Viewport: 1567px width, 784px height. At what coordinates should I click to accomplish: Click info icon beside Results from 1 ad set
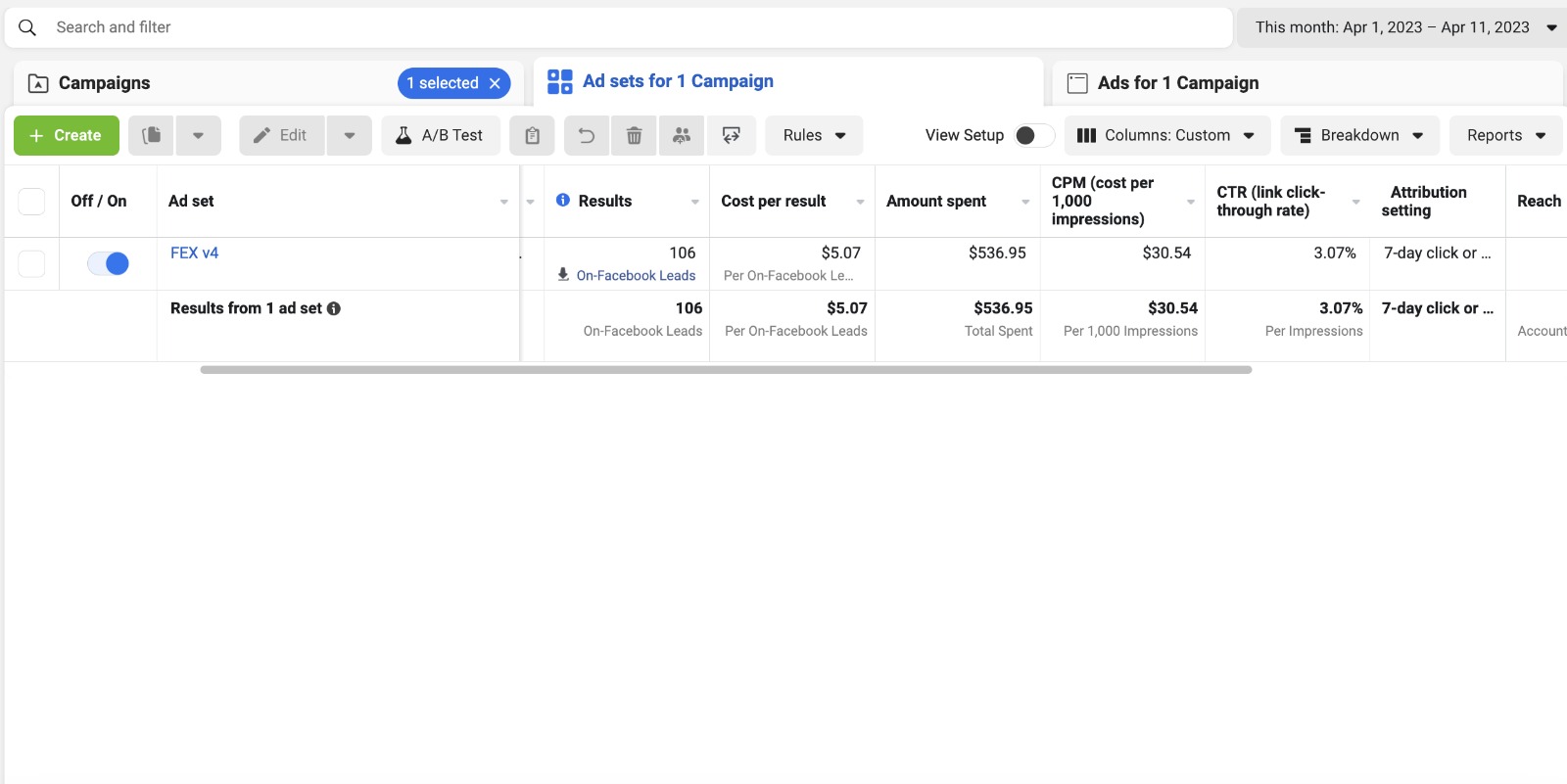(x=334, y=308)
